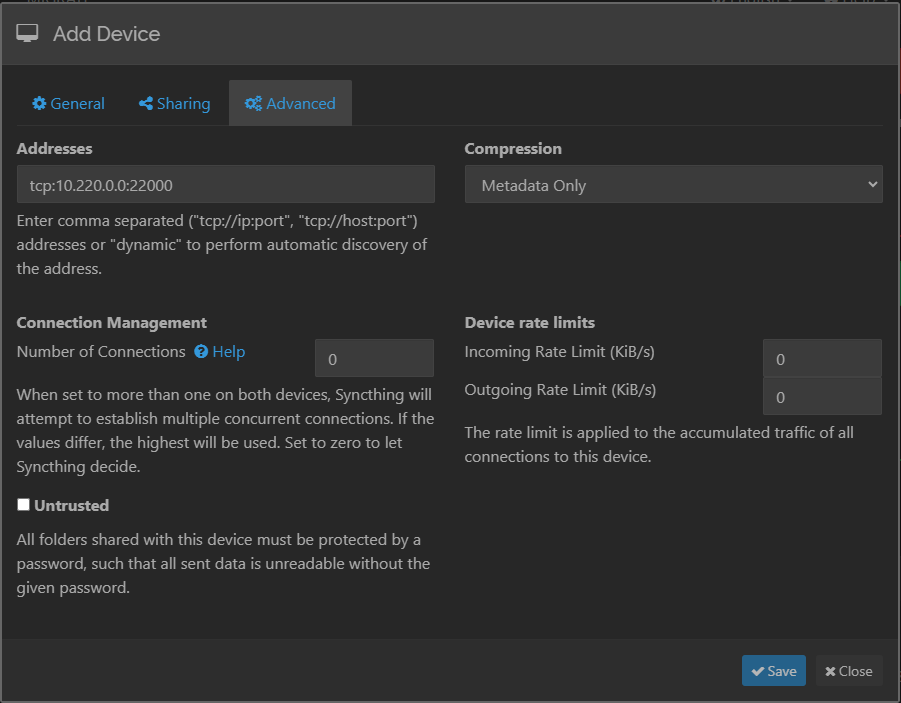Click the Incoming Rate Limit field
Image resolution: width=901 pixels, height=703 pixels.
coord(821,359)
